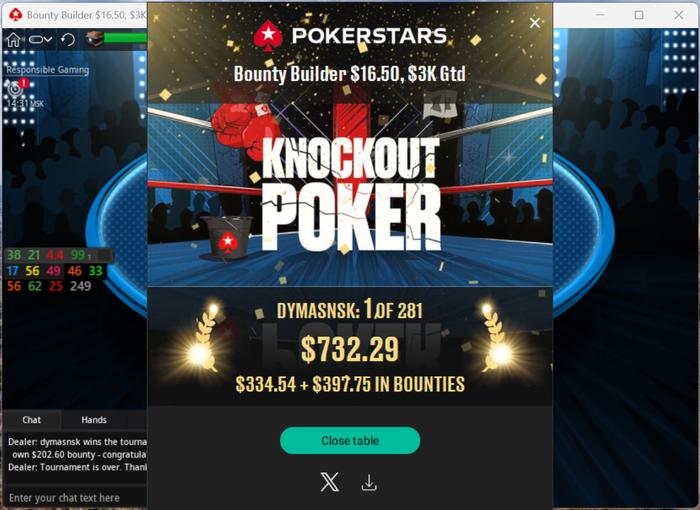Open the rewards chest icon
700x510 pixels.
point(94,39)
